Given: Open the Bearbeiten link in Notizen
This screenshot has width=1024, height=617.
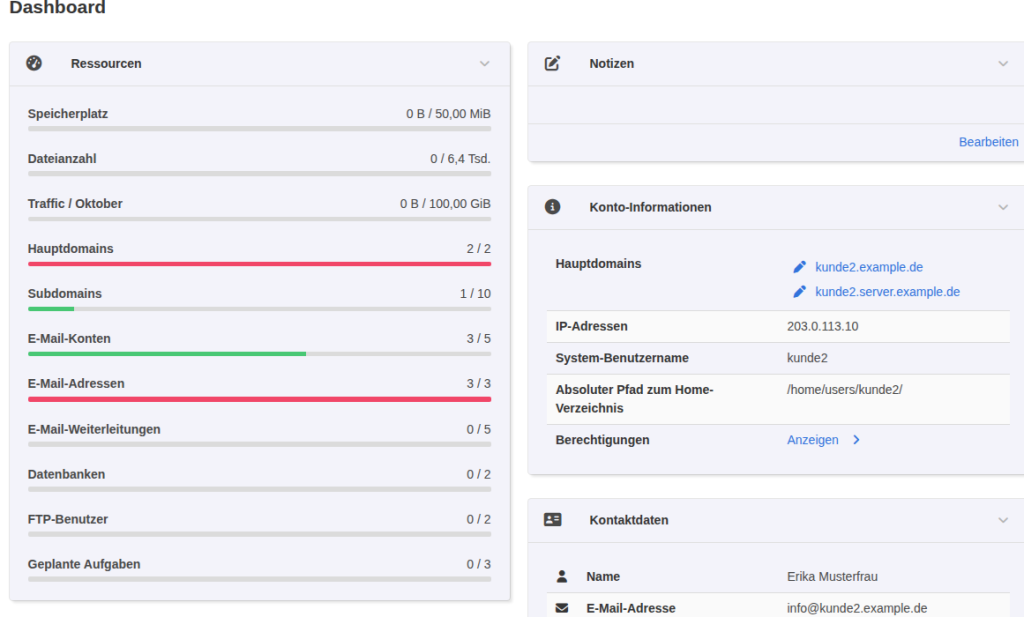Looking at the screenshot, I should point(988,142).
